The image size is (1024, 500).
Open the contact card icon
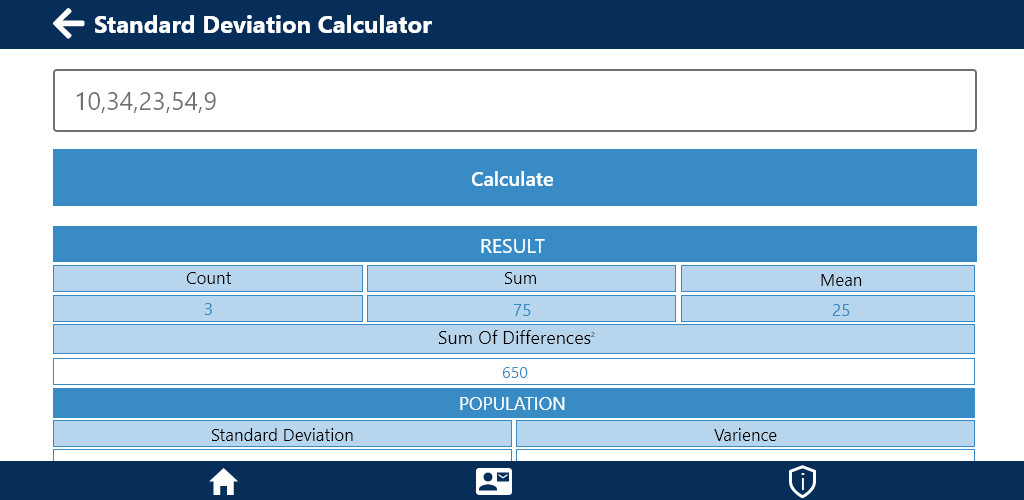(x=494, y=482)
